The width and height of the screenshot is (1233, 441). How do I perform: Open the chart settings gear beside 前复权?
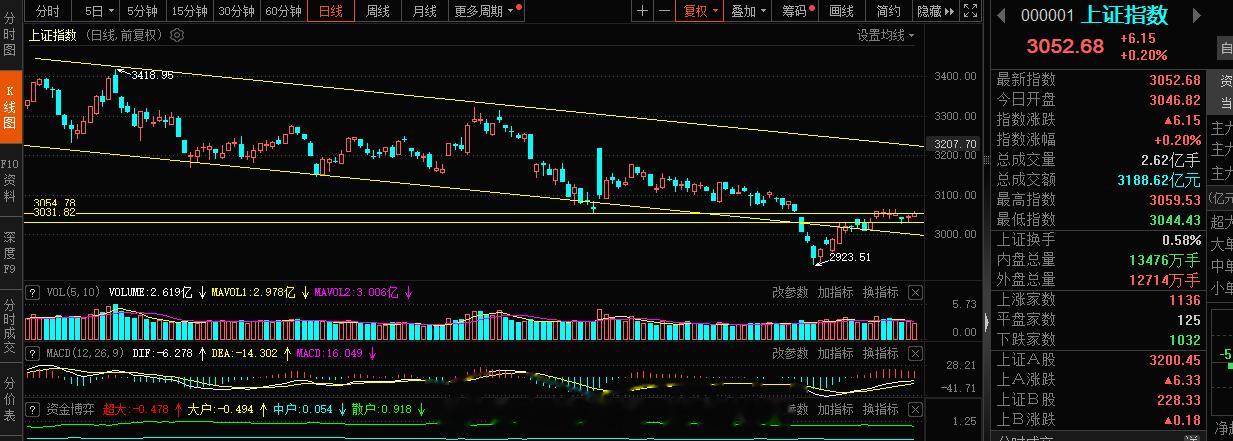click(x=177, y=35)
